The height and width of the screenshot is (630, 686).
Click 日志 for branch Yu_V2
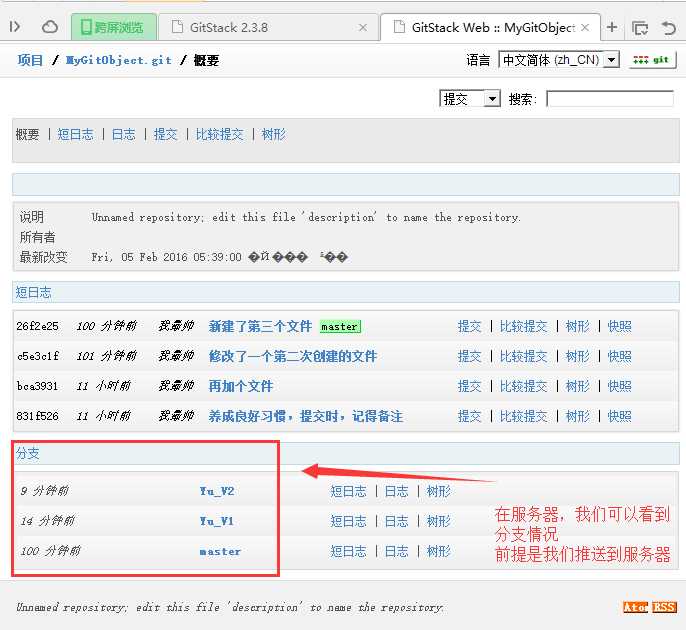click(396, 491)
